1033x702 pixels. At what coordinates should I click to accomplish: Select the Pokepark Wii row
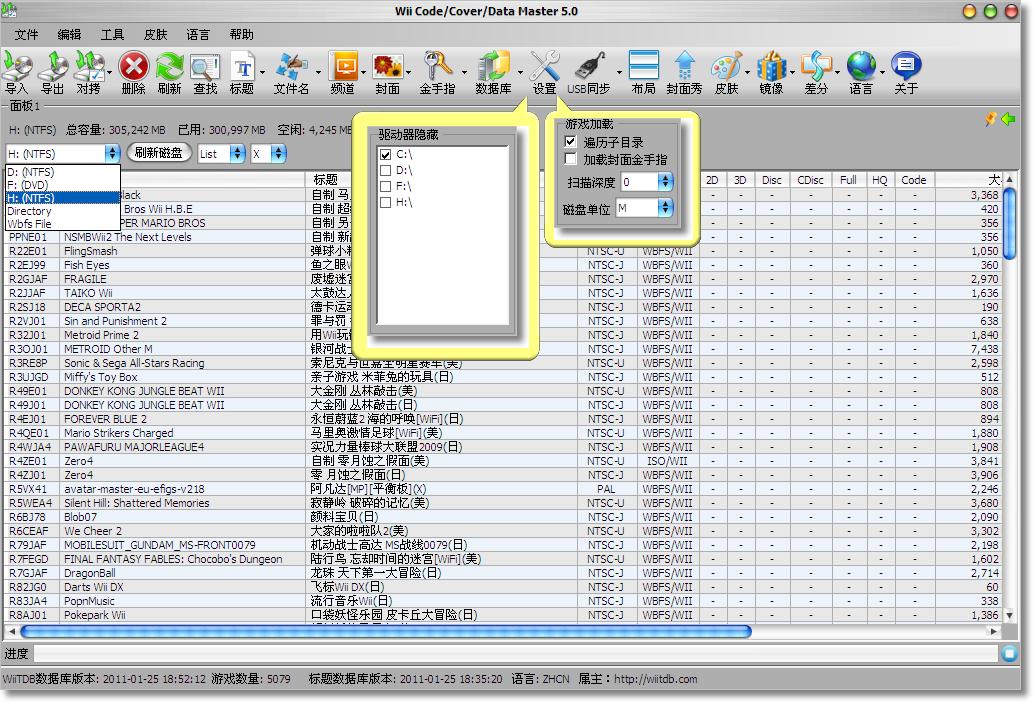point(503,615)
